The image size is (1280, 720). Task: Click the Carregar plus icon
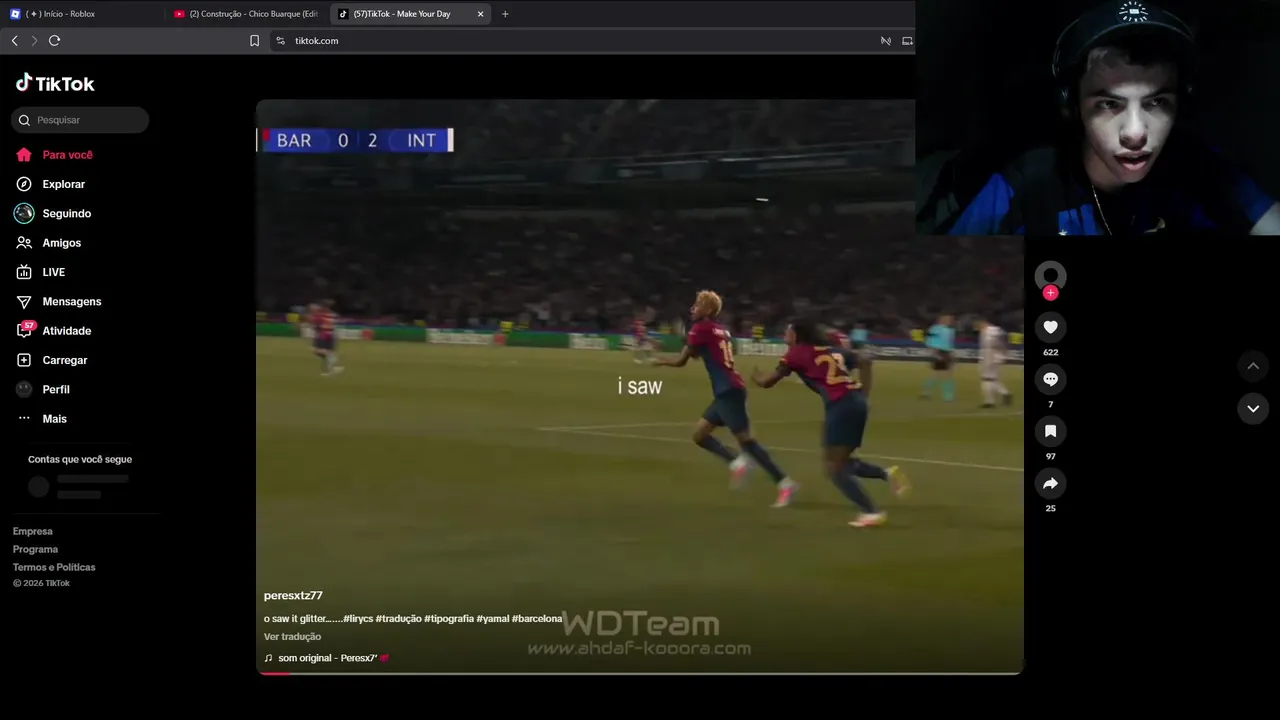click(24, 360)
